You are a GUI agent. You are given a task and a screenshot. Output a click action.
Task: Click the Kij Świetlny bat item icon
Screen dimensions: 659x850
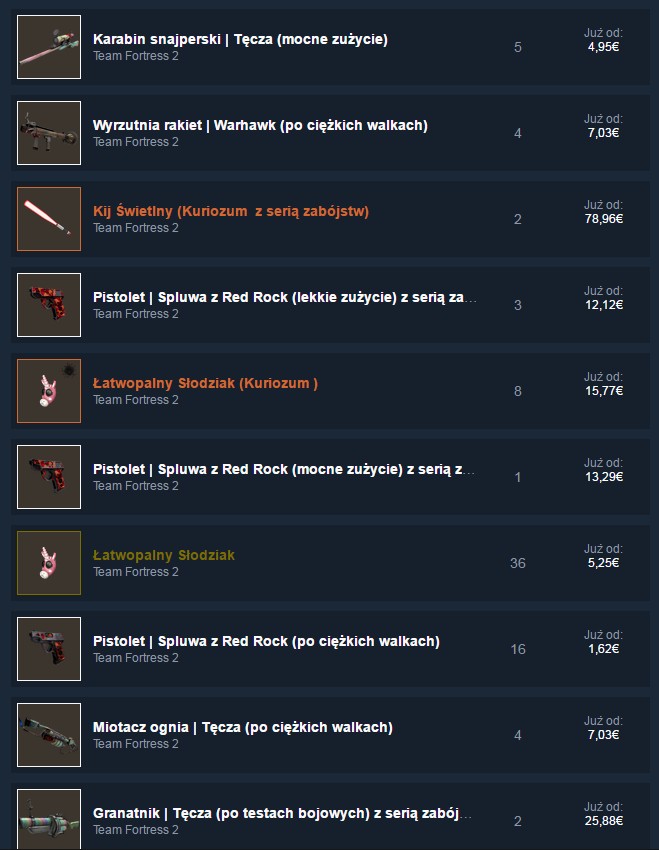(49, 219)
